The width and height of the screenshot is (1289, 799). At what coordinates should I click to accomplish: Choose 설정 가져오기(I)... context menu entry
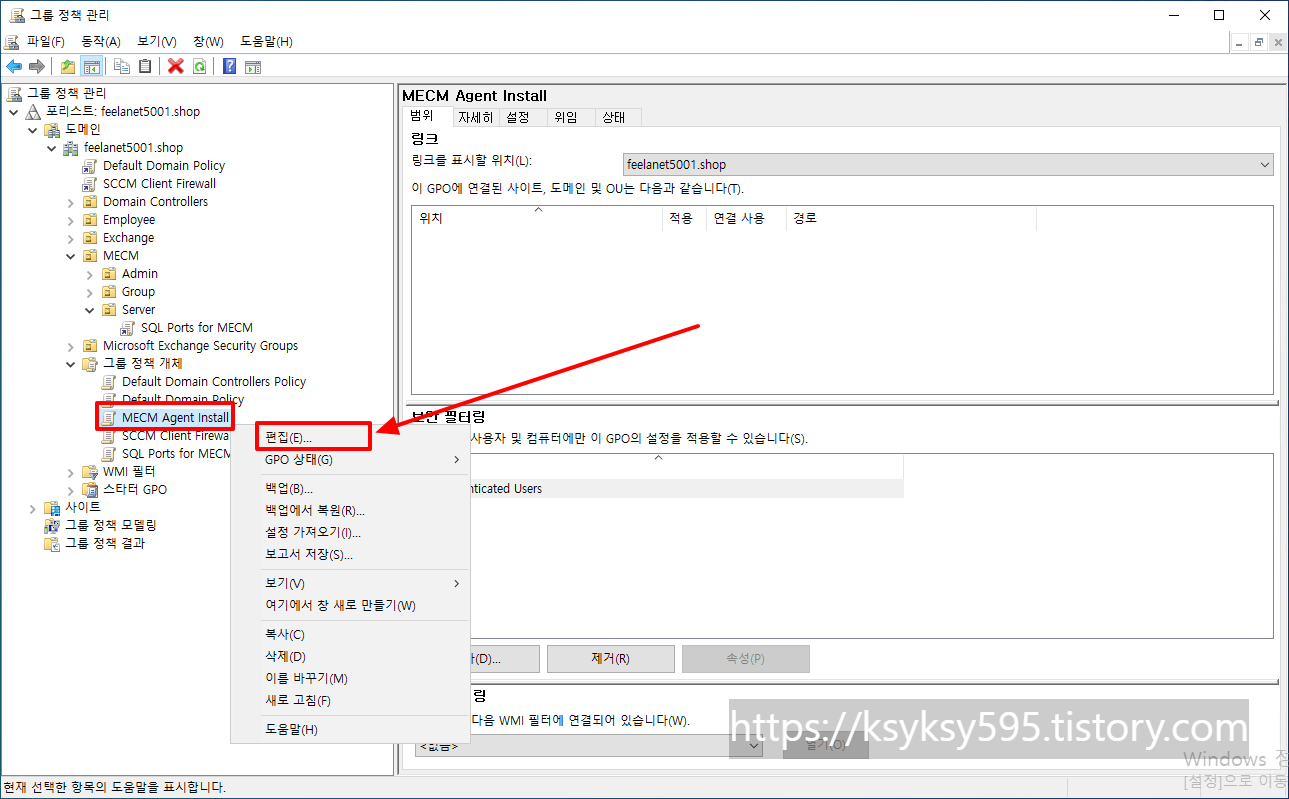click(350, 533)
